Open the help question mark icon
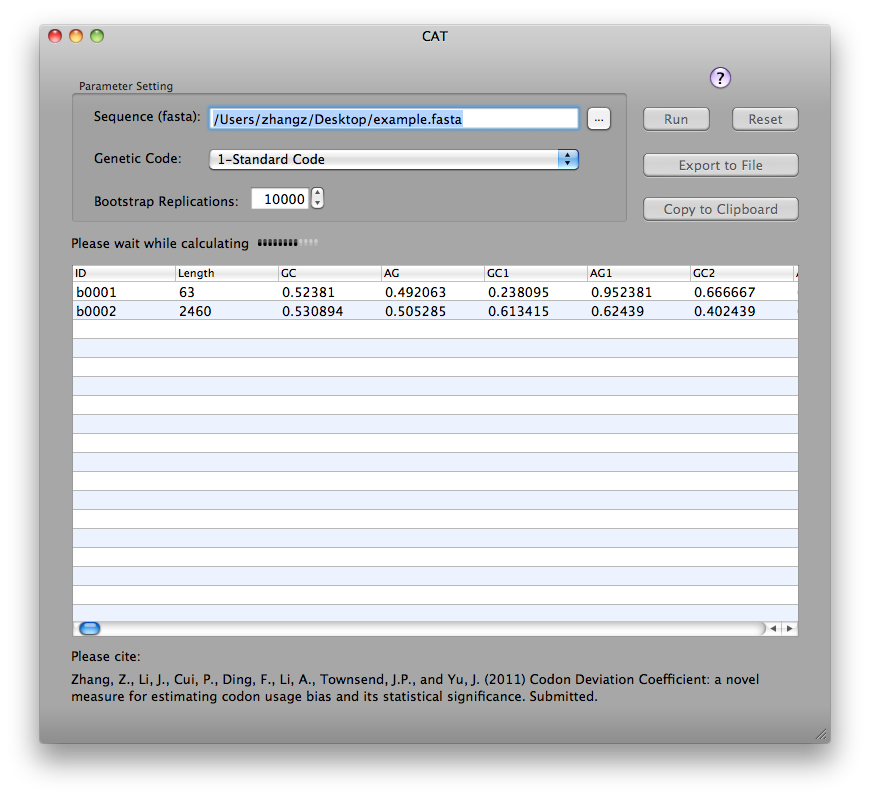870x798 pixels. (x=720, y=78)
